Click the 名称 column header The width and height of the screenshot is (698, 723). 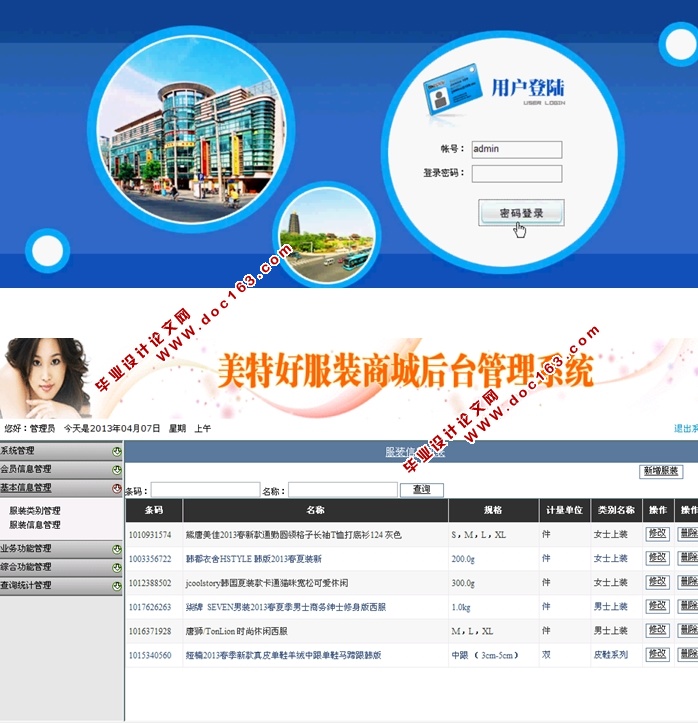pos(315,510)
